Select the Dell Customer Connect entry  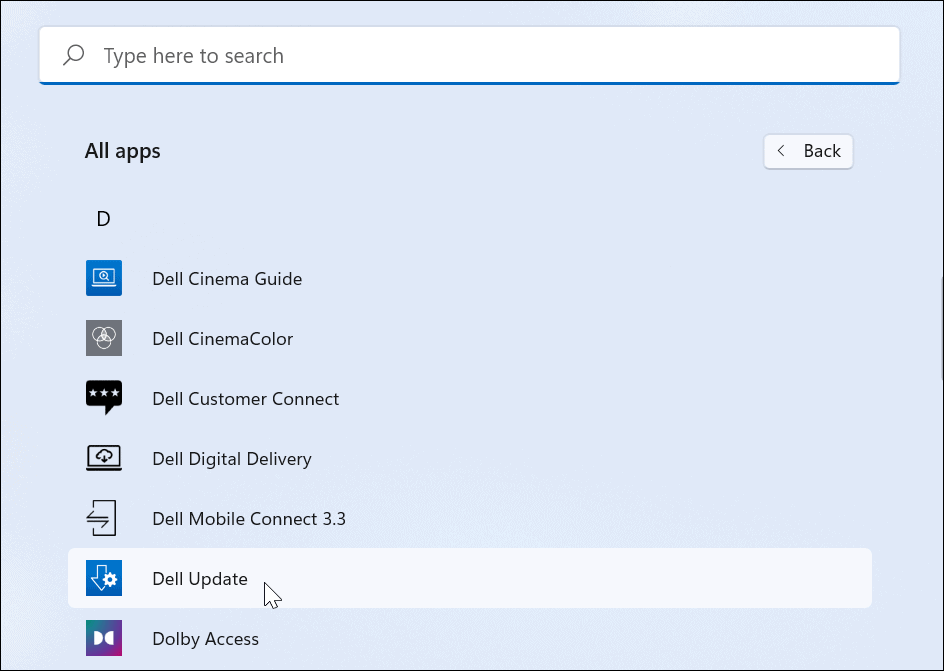245,399
